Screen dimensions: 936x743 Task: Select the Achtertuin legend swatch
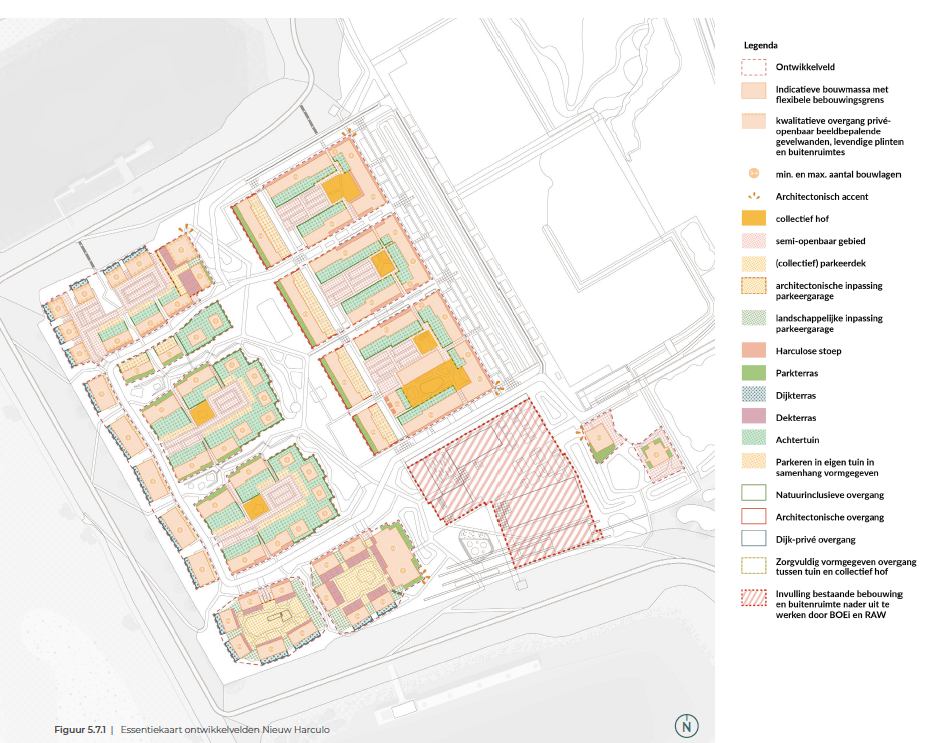(x=753, y=439)
